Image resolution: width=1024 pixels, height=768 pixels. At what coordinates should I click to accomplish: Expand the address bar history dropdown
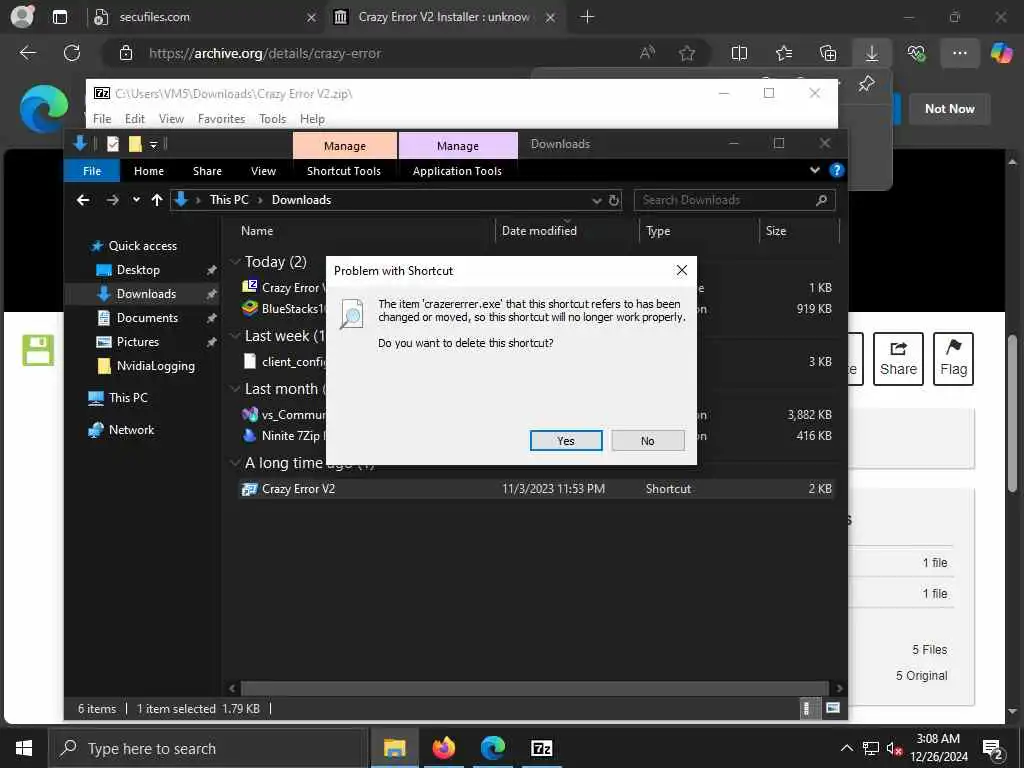pyautogui.click(x=596, y=200)
